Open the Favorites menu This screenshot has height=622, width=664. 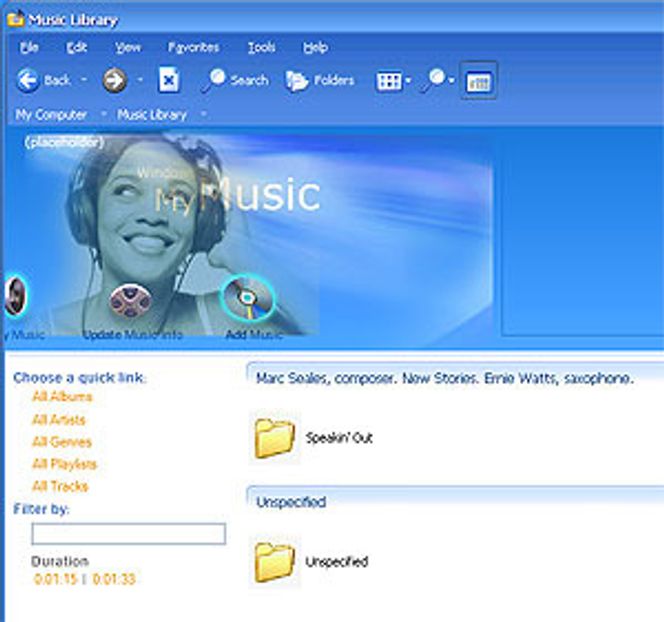(x=194, y=47)
